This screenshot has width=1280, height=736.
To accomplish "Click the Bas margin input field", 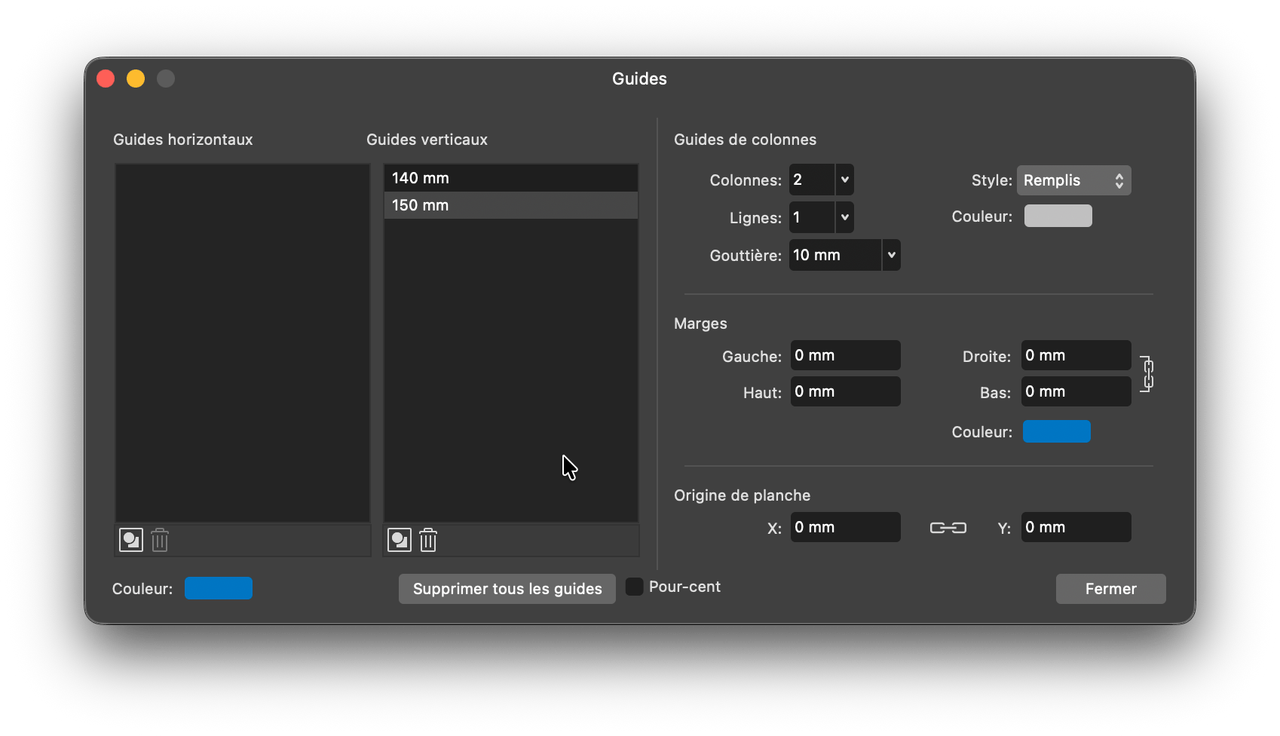I will point(1075,391).
